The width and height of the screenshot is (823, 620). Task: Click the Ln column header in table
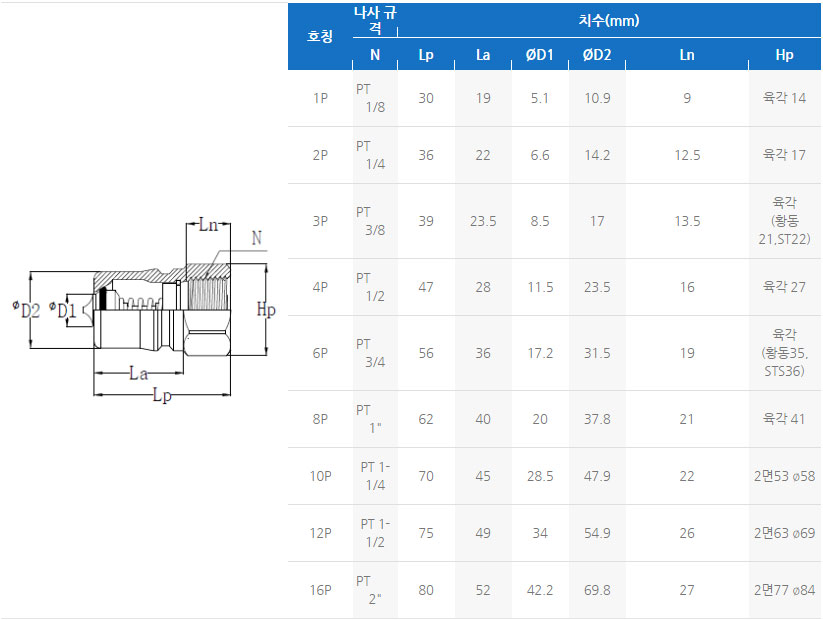click(686, 55)
